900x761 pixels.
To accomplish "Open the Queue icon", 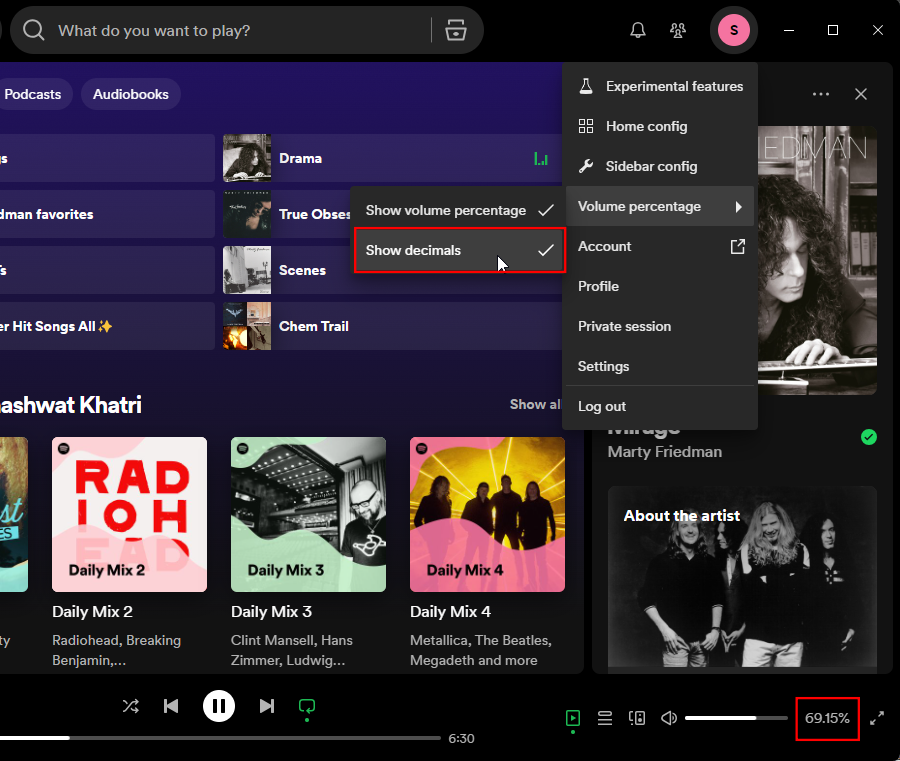I will 605,718.
